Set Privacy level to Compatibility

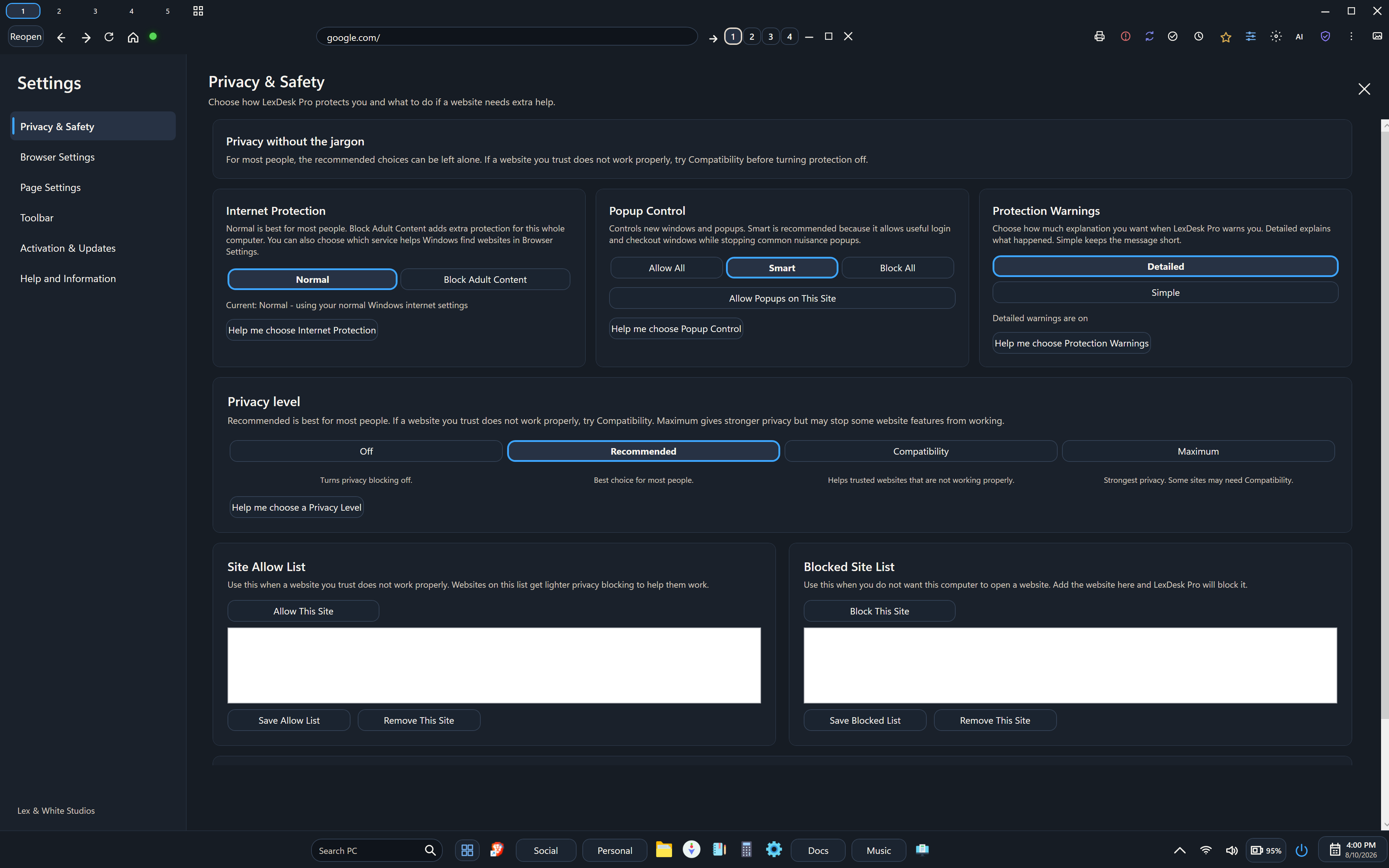pyautogui.click(x=921, y=451)
